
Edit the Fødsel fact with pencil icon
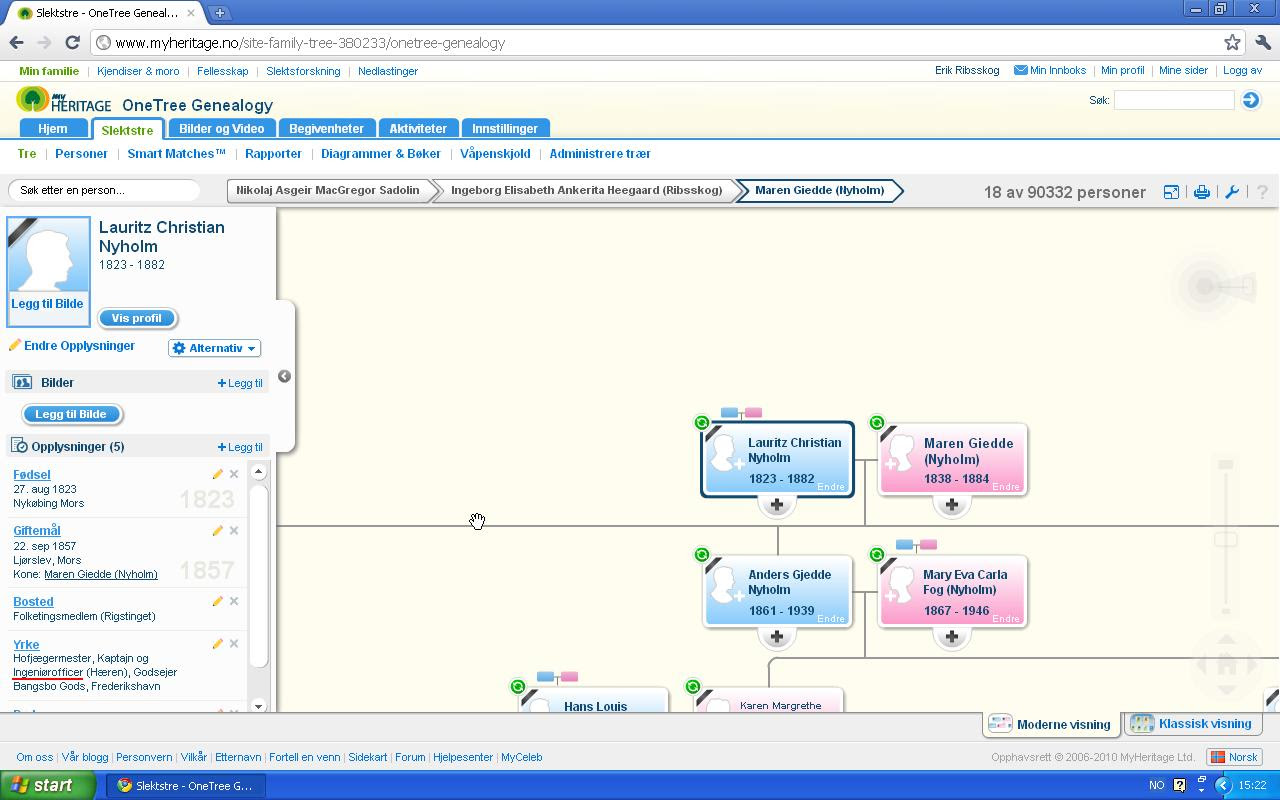coord(217,474)
